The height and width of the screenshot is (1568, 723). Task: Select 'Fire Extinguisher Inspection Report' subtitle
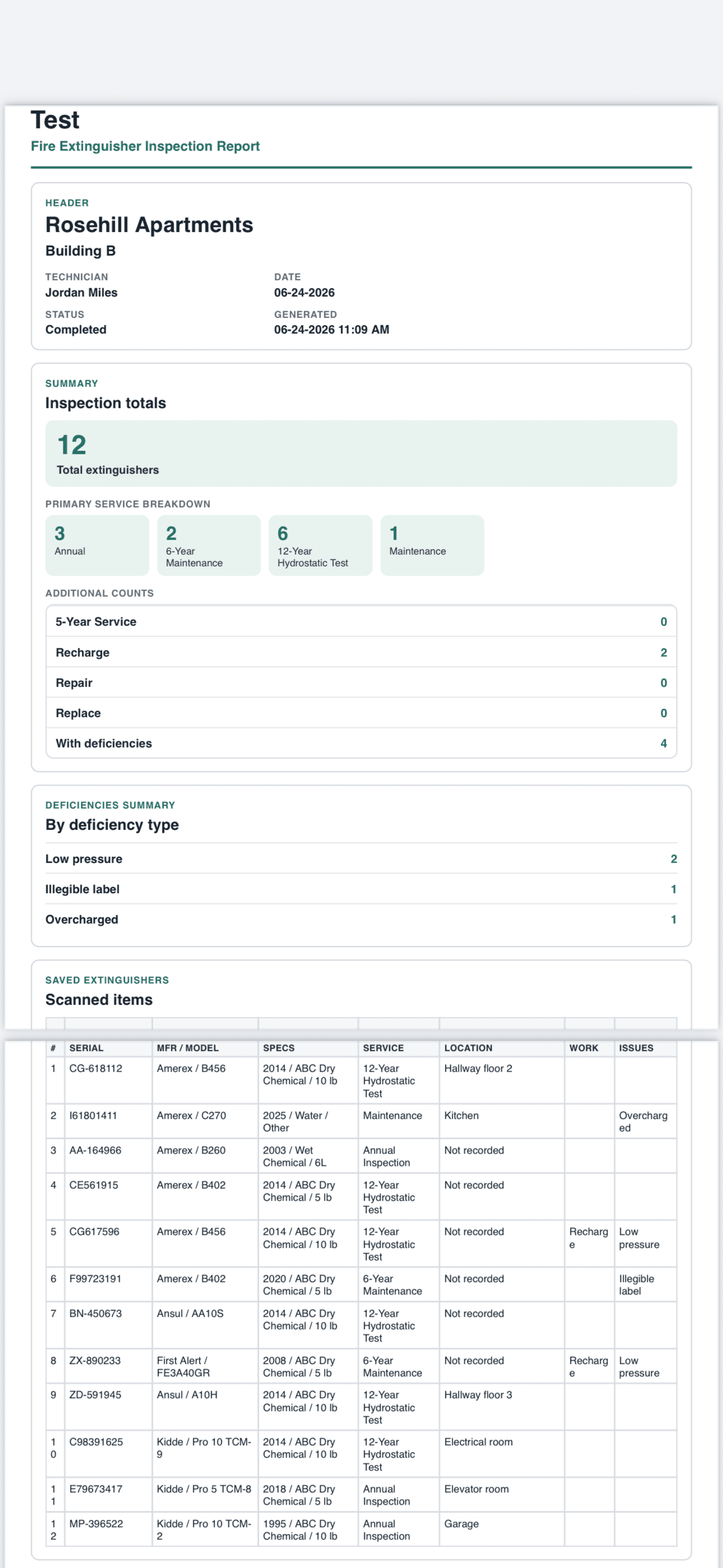click(x=146, y=146)
